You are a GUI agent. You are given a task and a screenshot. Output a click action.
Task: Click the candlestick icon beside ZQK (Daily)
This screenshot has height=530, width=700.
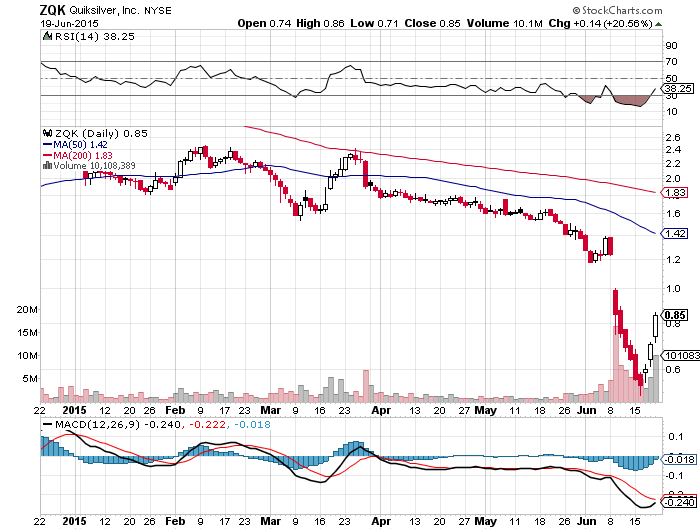click(47, 133)
